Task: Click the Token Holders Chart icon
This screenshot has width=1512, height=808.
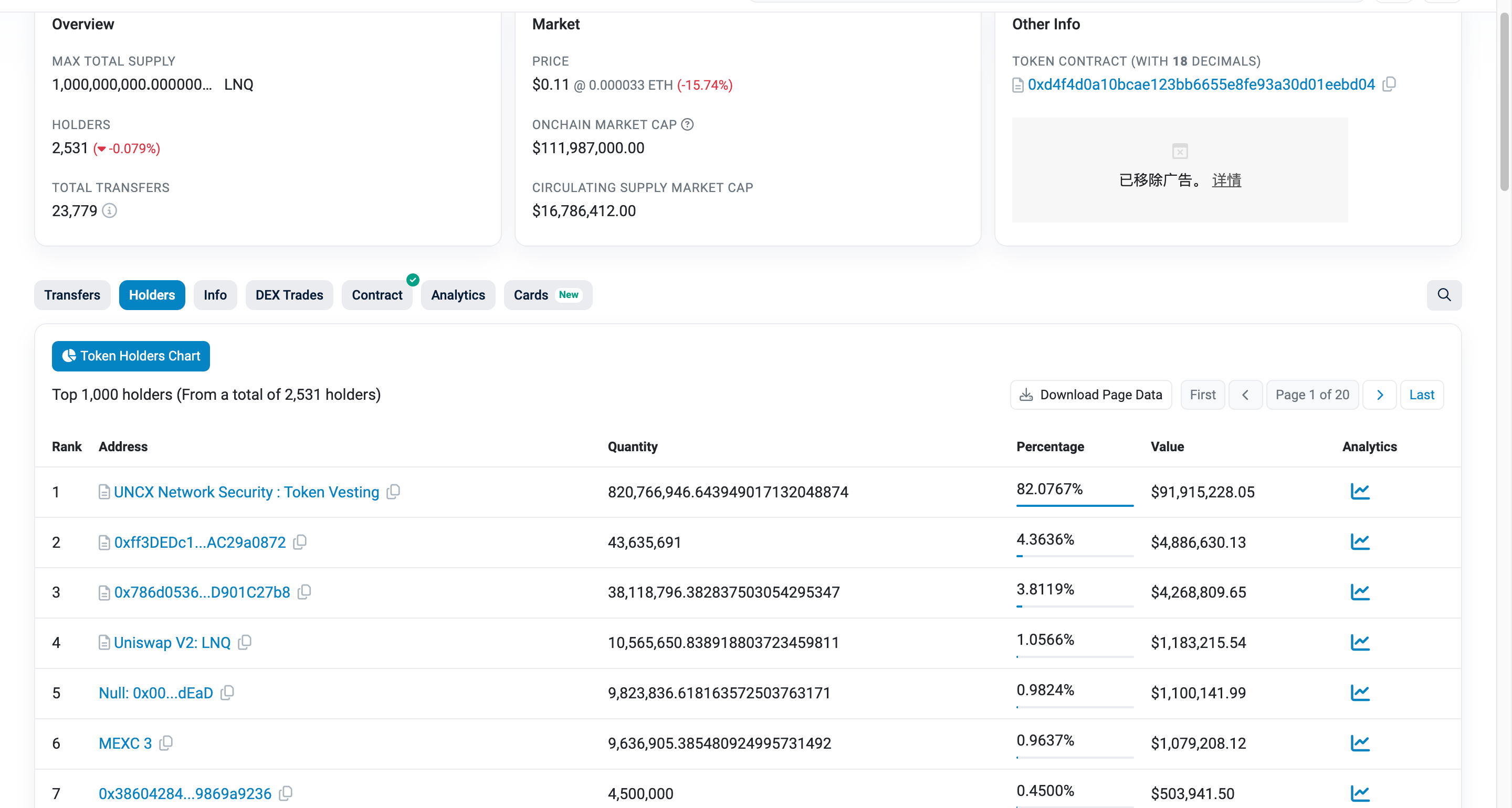Action: pos(69,356)
